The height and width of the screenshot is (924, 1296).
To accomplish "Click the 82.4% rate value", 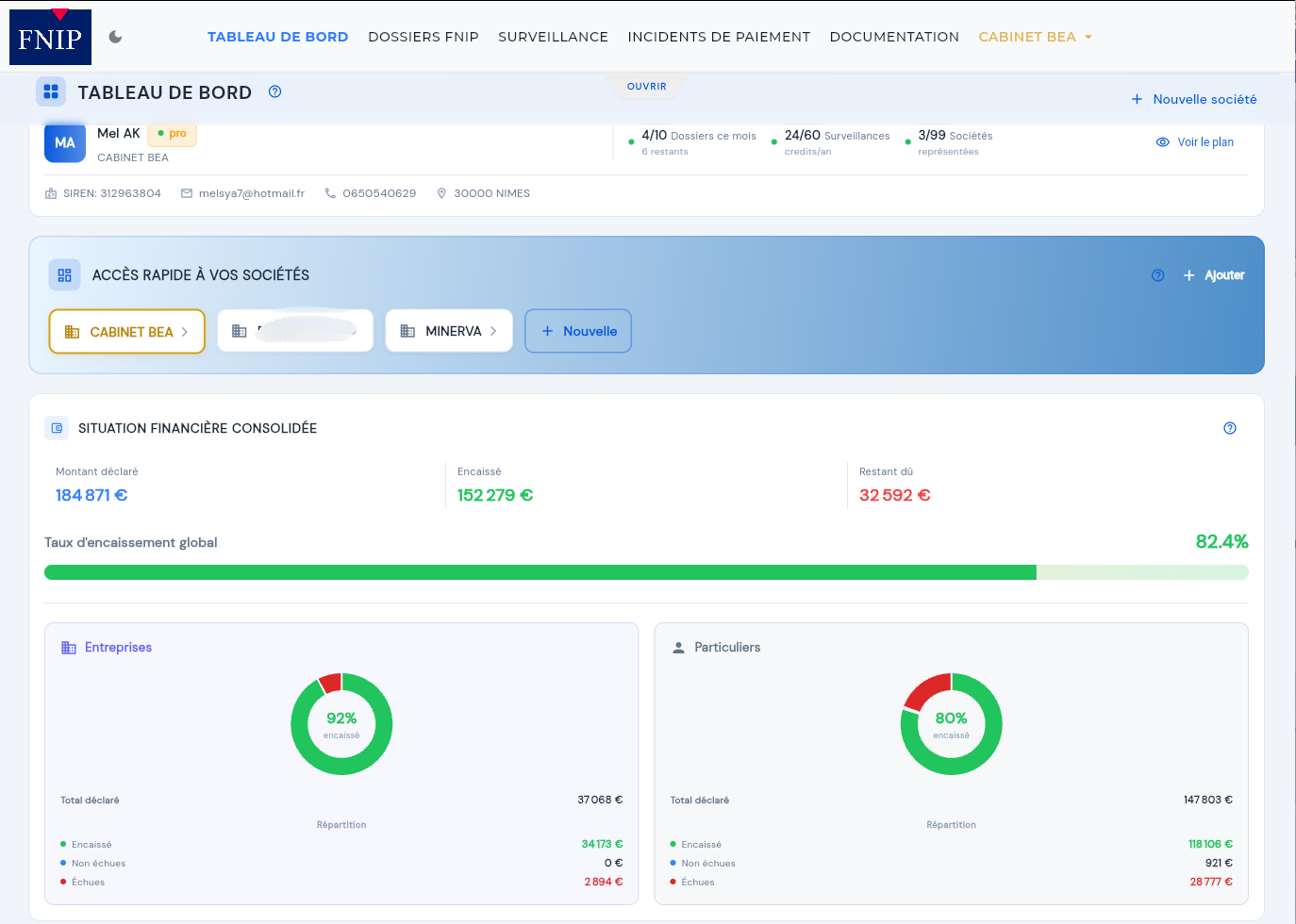I will click(1221, 541).
